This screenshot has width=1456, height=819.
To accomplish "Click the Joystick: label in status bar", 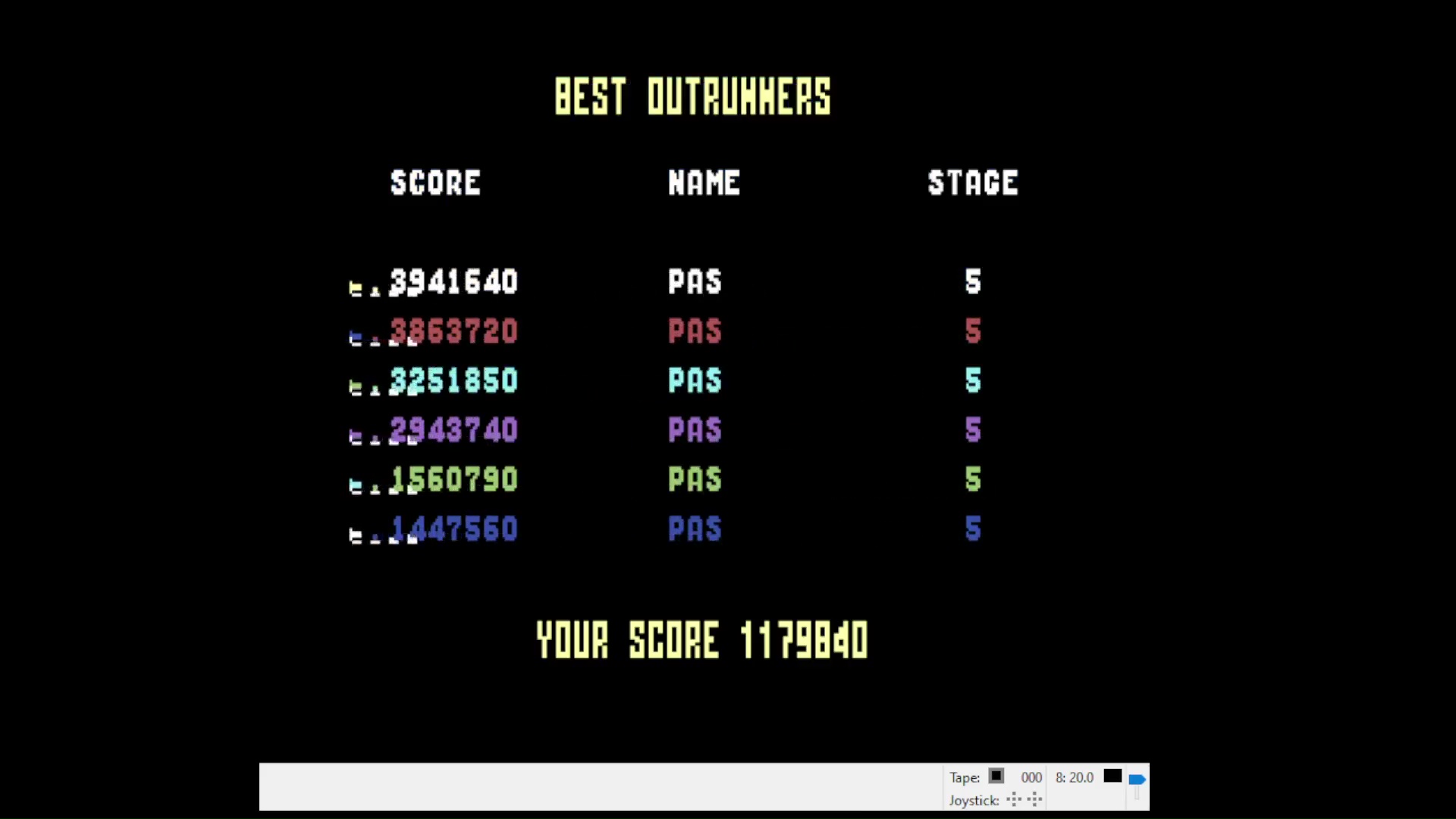I will [974, 801].
